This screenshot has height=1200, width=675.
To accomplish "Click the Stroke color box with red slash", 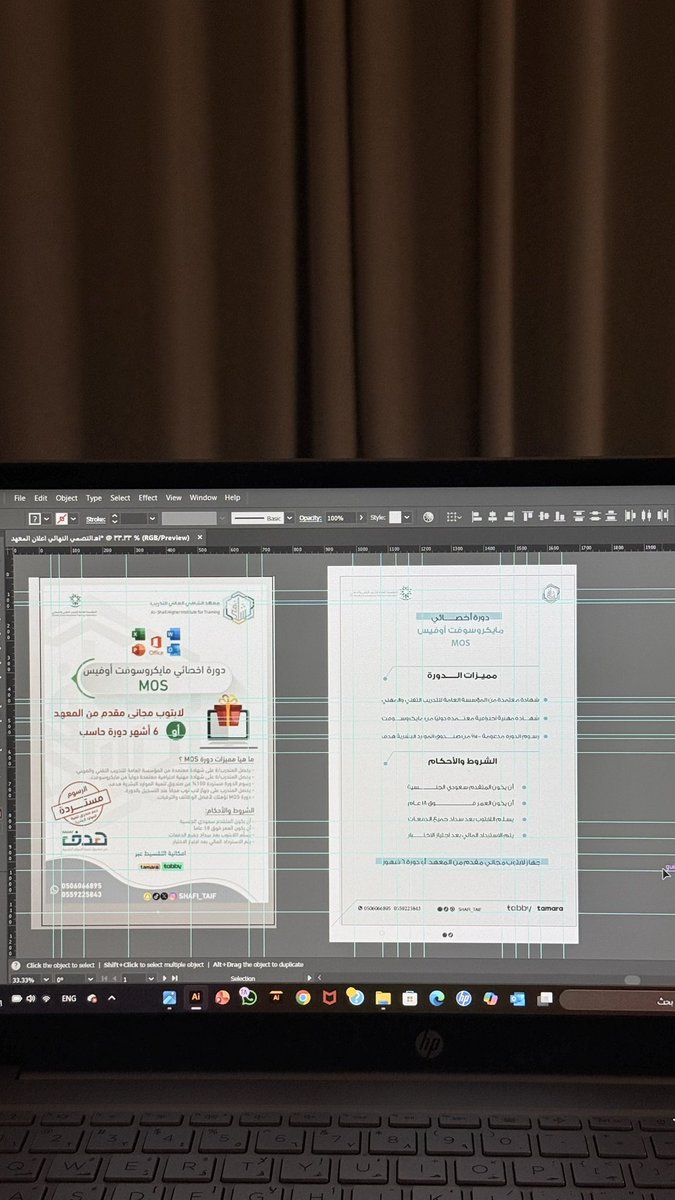I will pos(62,518).
